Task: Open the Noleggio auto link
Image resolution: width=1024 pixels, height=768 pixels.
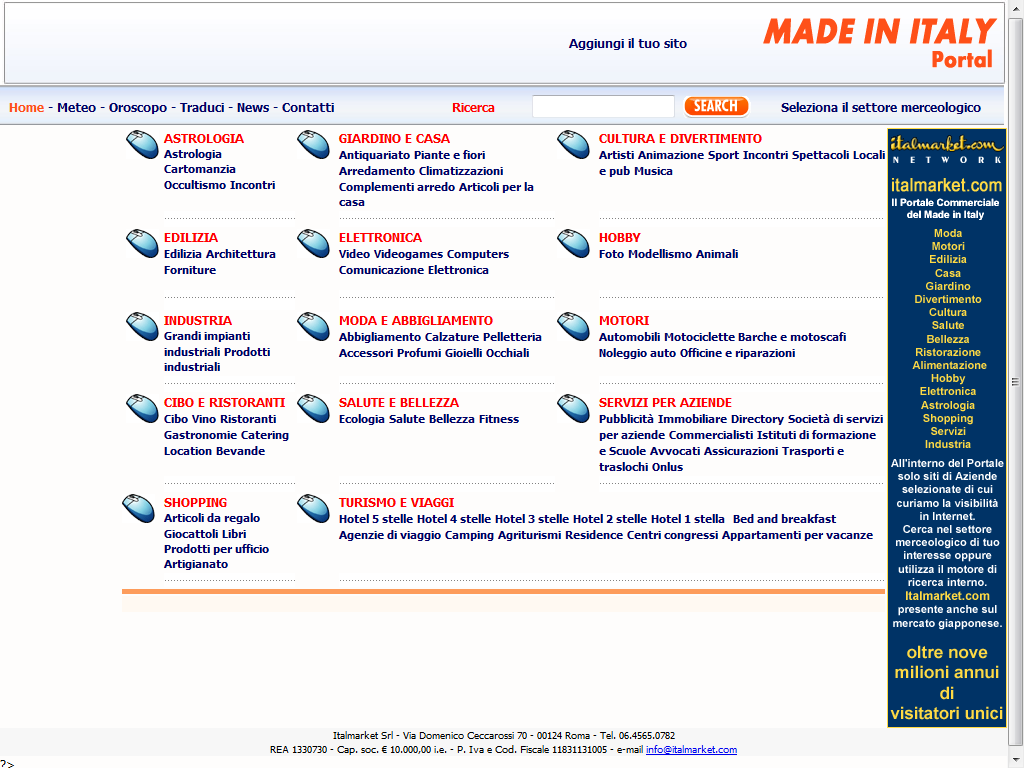Action: 637,353
